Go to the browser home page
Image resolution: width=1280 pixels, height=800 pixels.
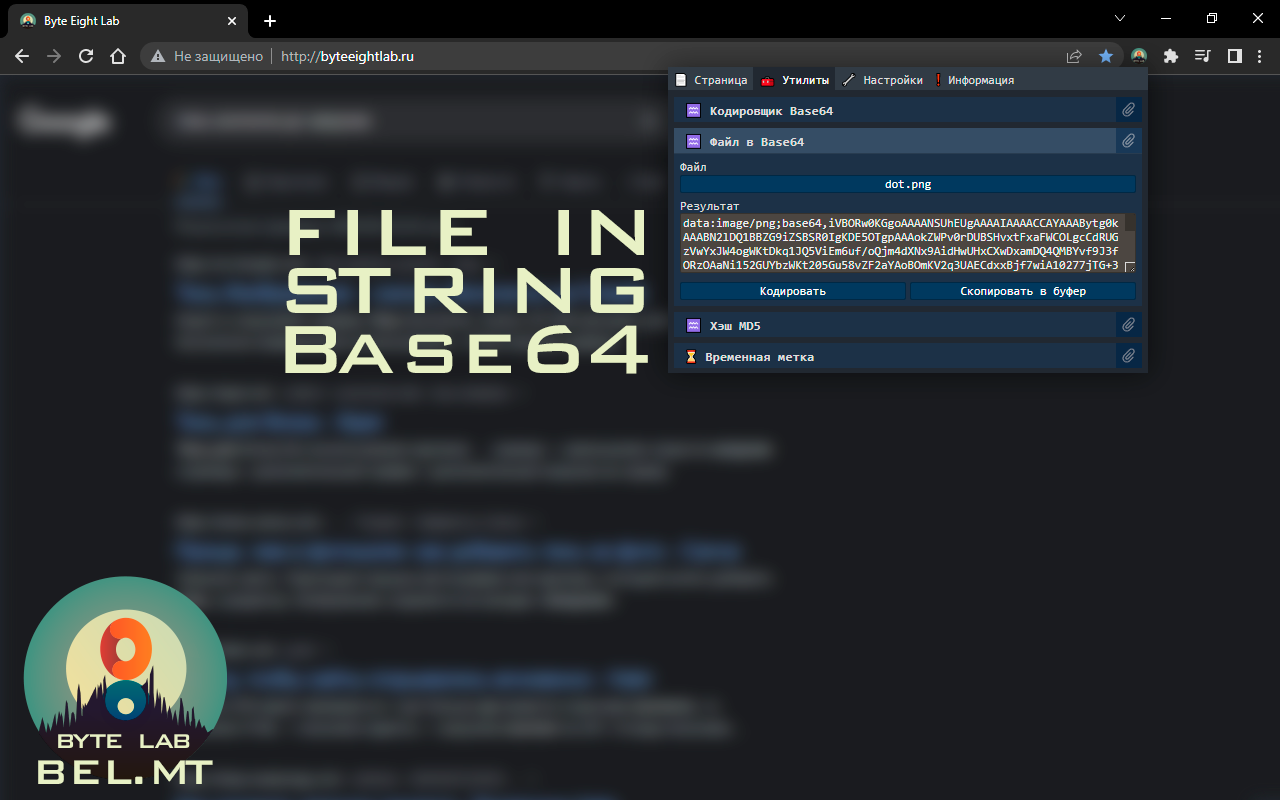coord(118,56)
